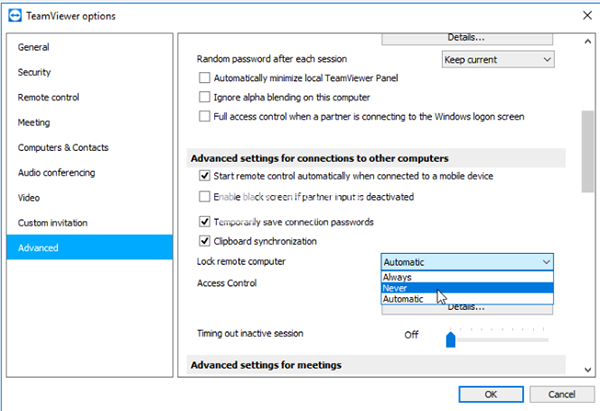Click the TeamViewer logo icon in title bar
600x411 pixels.
tap(15, 16)
